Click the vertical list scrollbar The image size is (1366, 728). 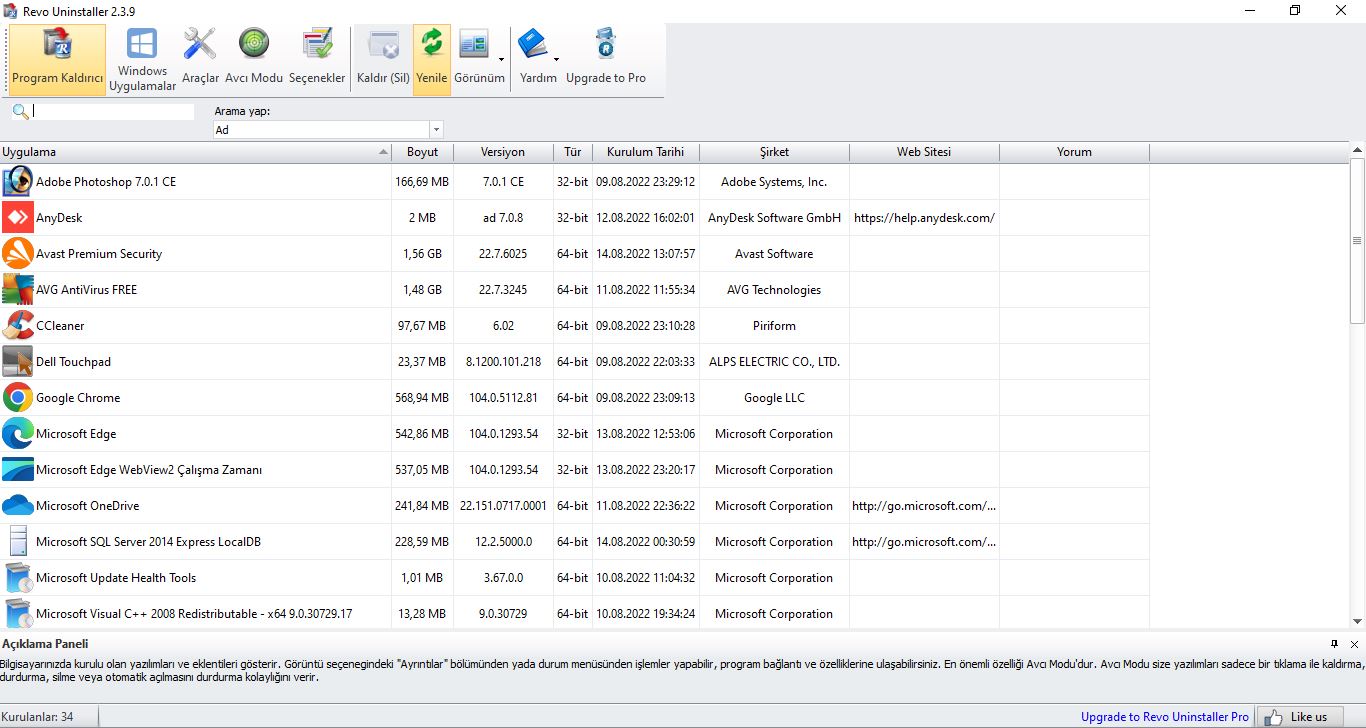tap(1357, 240)
